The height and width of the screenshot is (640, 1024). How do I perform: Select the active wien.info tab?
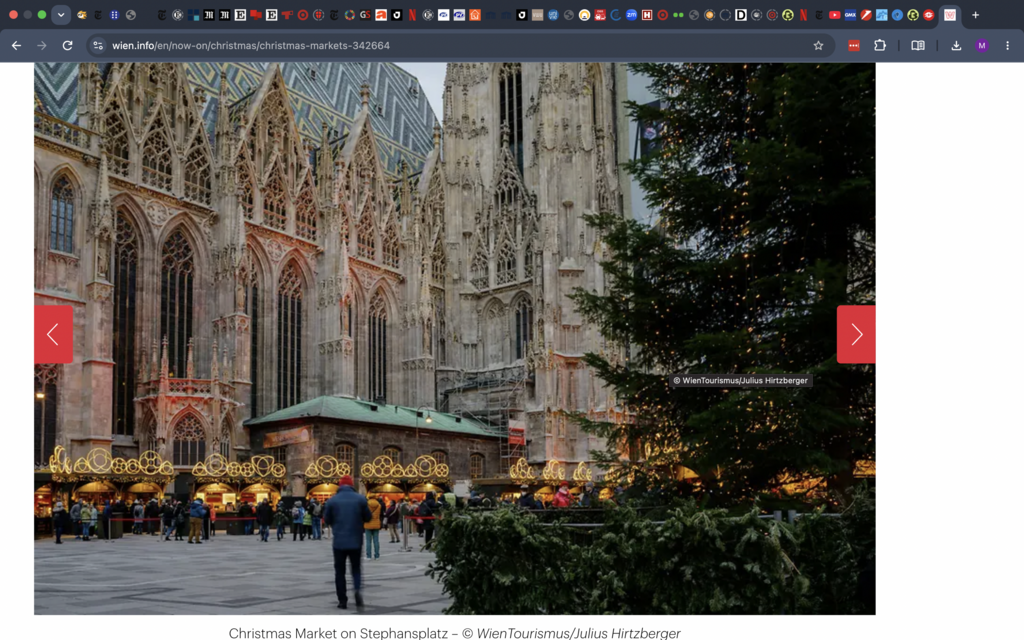[950, 15]
